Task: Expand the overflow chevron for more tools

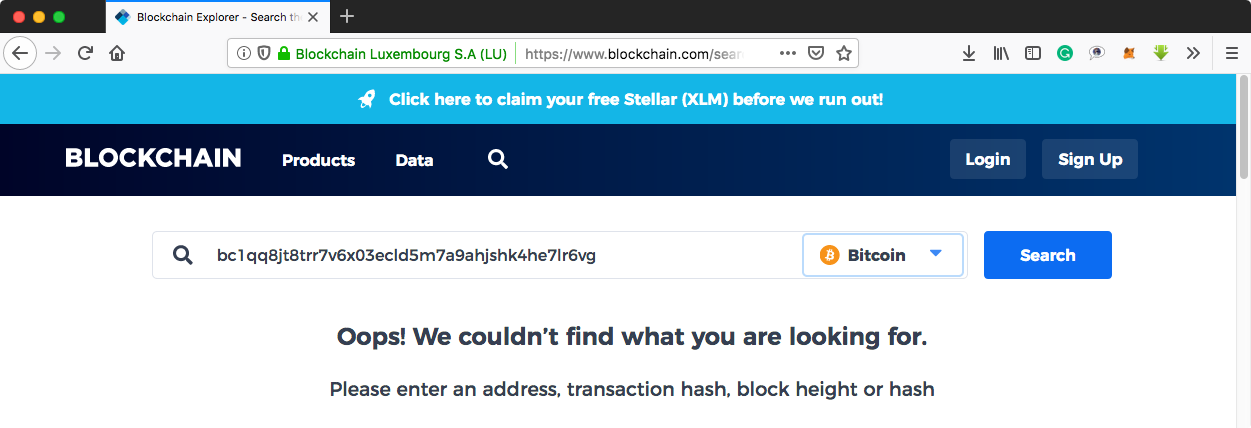Action: coord(1193,53)
